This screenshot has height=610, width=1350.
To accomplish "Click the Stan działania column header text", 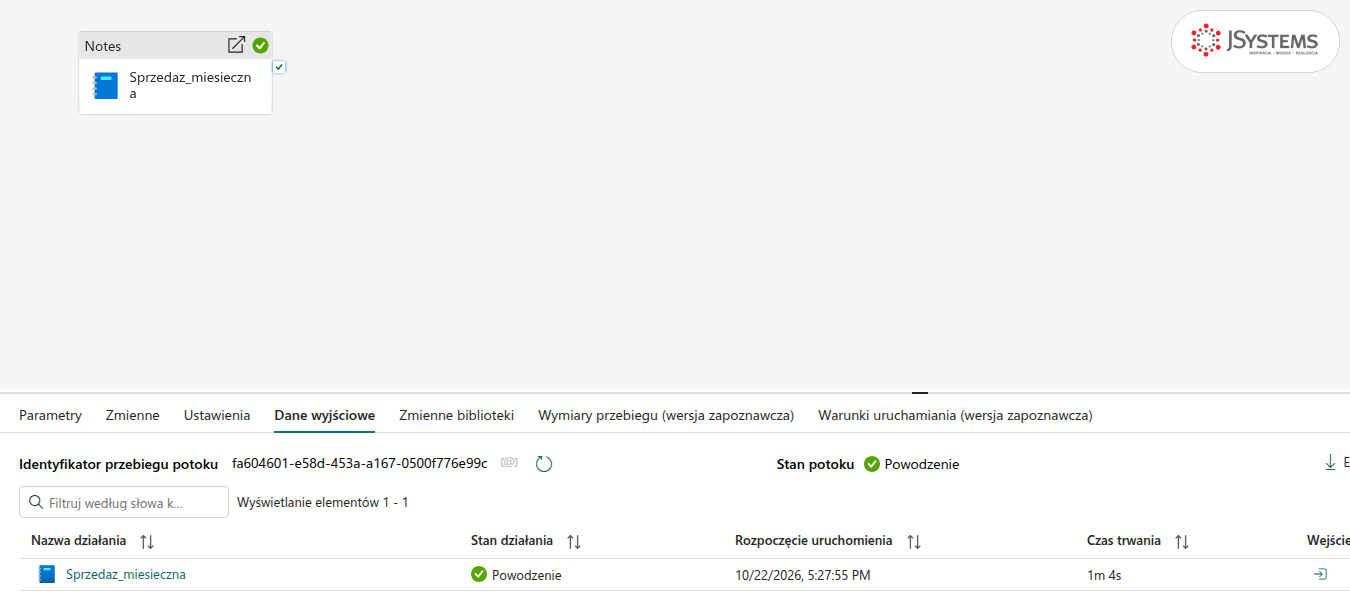I will pos(512,541).
